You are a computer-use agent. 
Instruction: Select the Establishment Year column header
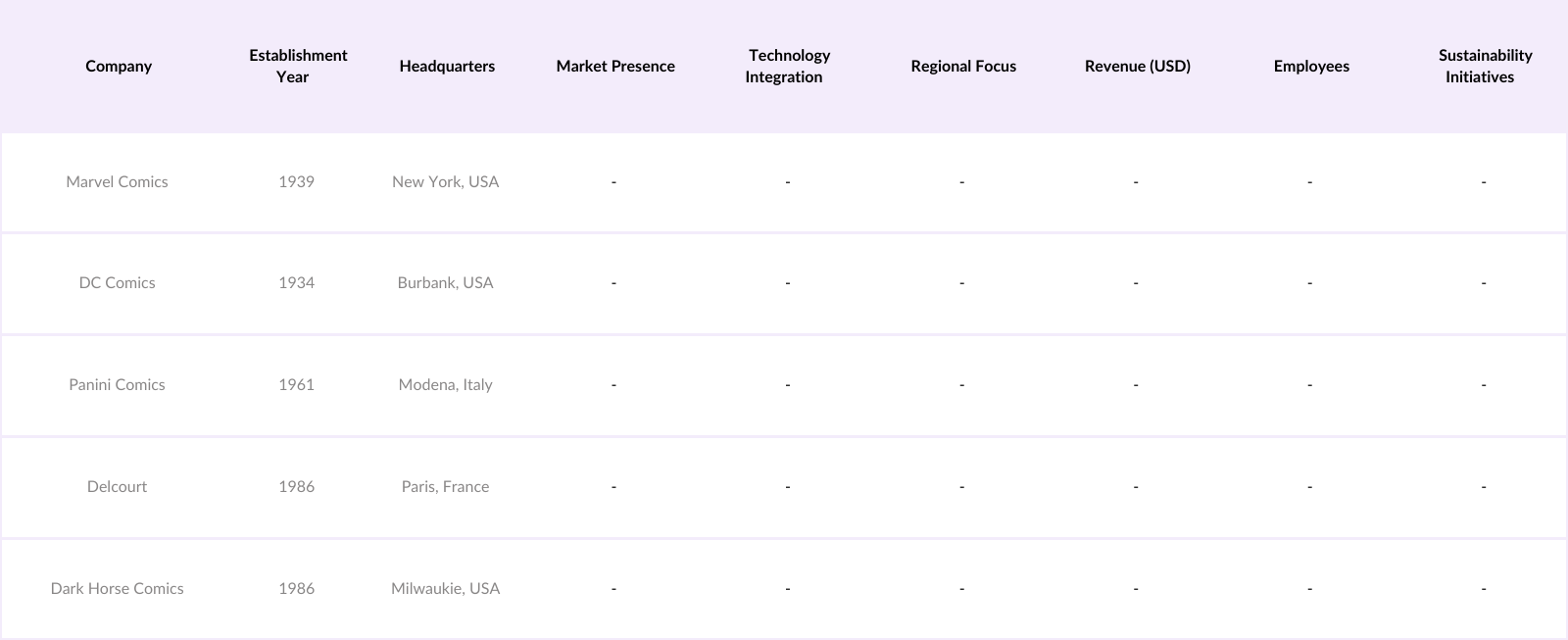297,66
